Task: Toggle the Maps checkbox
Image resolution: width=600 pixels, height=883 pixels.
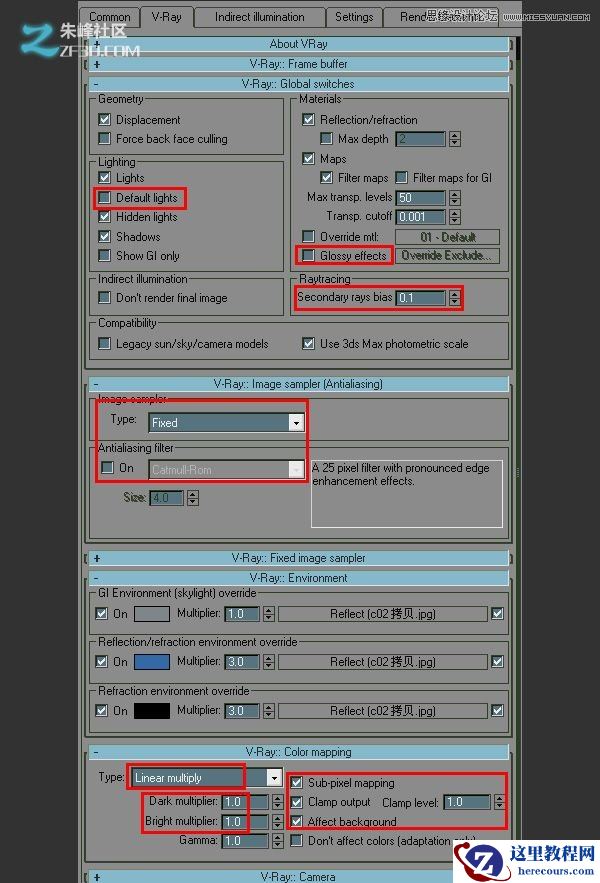Action: click(308, 159)
